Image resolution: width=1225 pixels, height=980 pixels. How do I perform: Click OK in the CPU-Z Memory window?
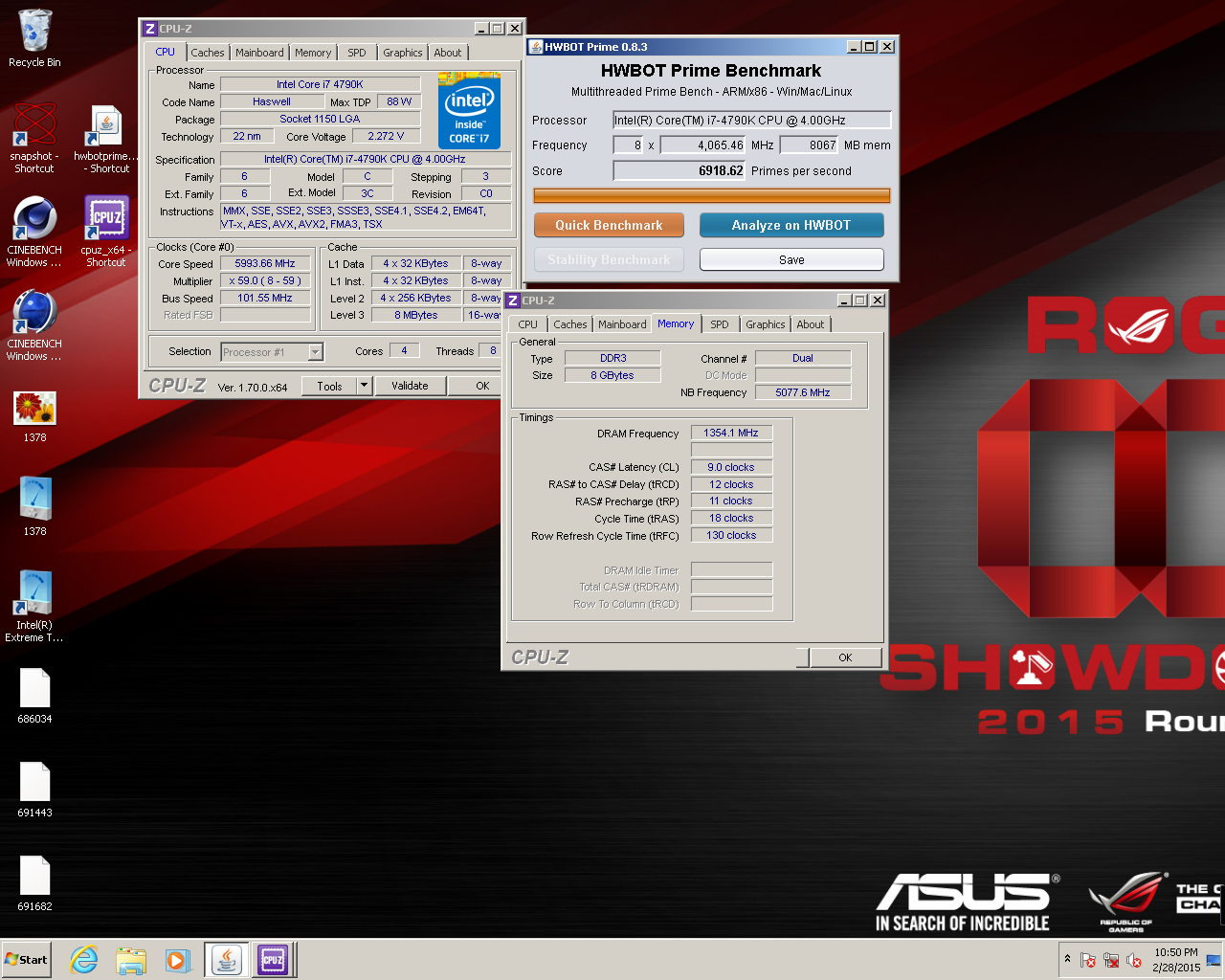(x=845, y=657)
